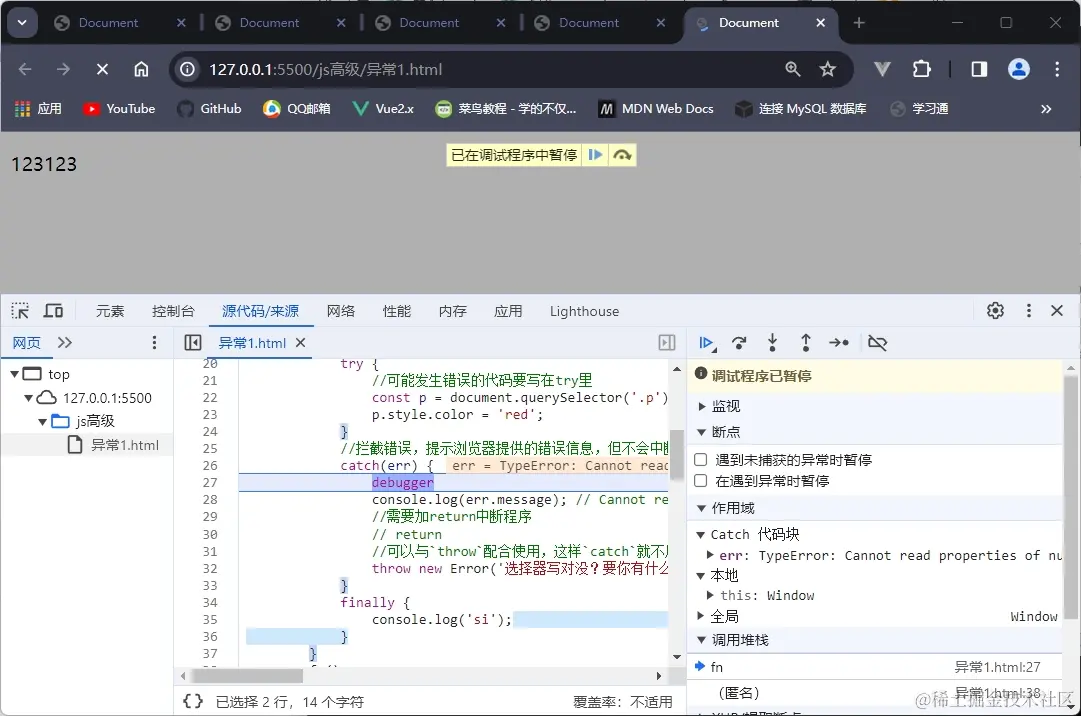Show more navigator tabs chevron

65,342
